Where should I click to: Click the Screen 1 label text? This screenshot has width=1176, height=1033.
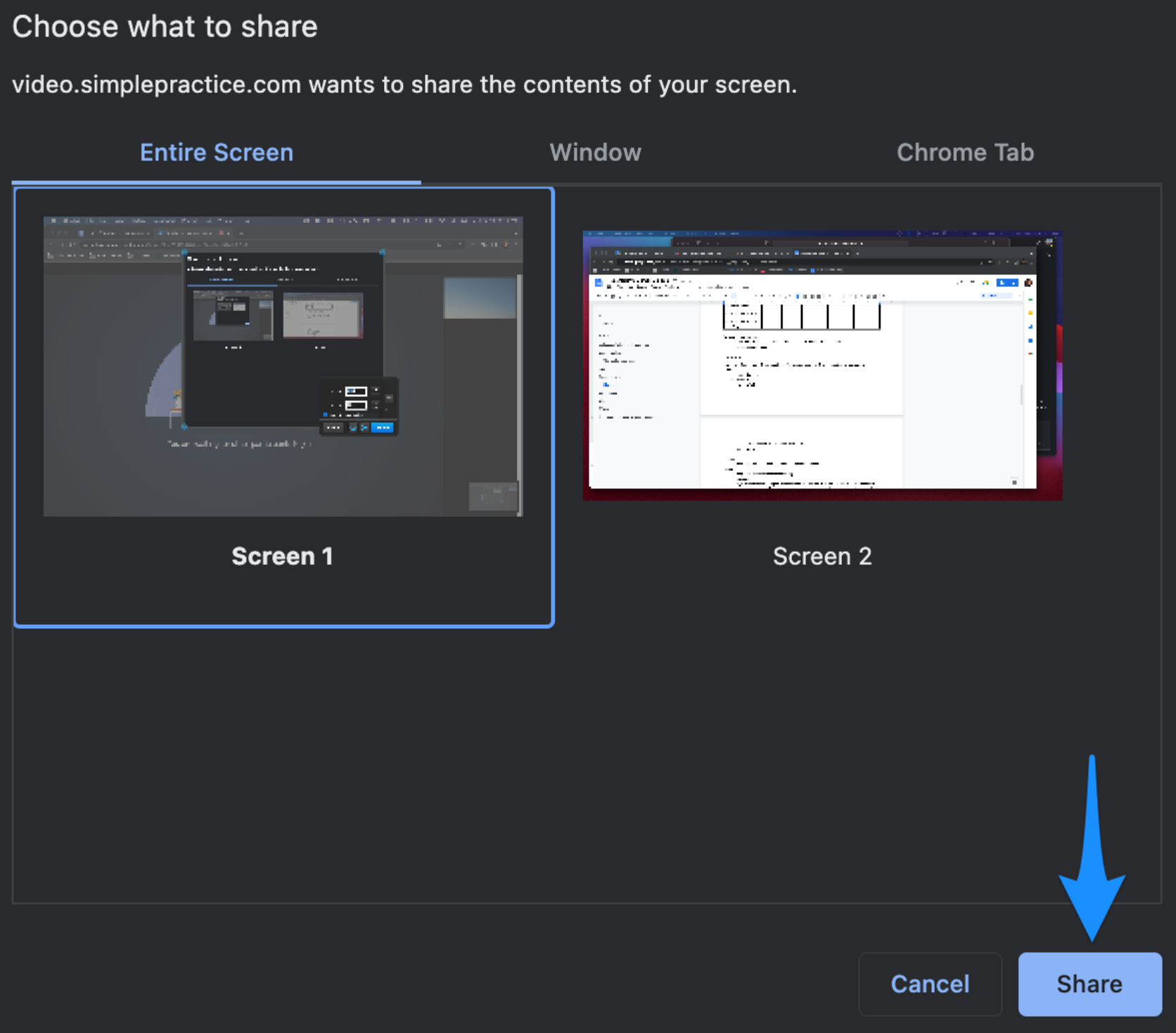click(282, 556)
